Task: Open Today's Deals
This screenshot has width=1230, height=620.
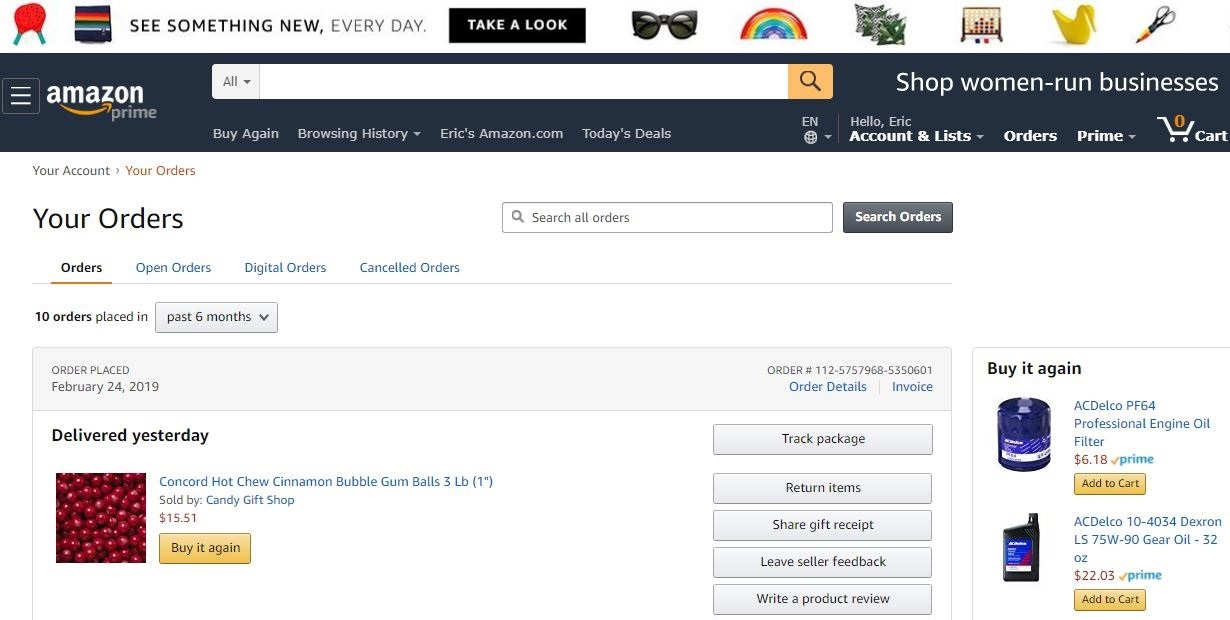Action: coord(627,133)
